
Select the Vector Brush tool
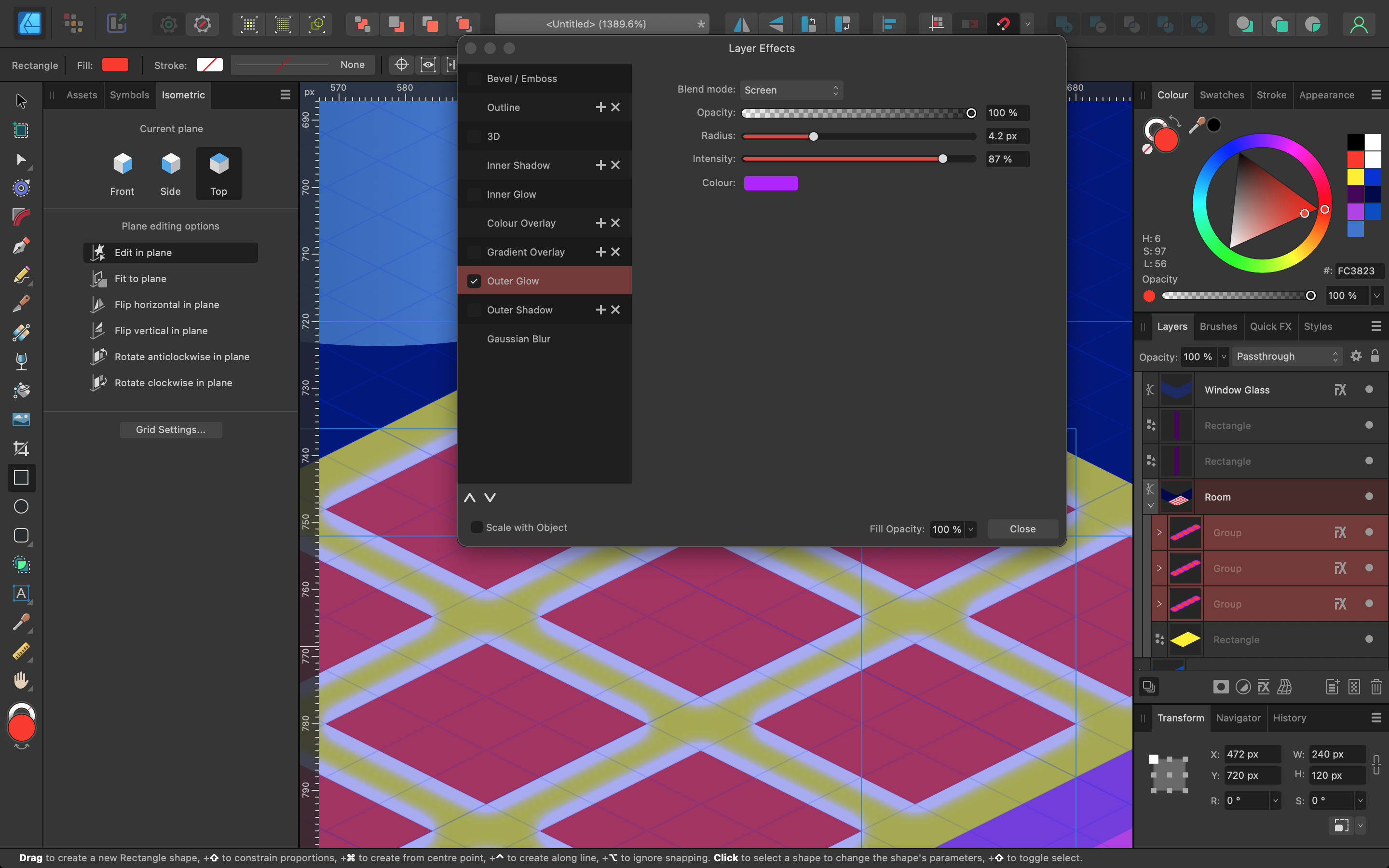(21, 304)
